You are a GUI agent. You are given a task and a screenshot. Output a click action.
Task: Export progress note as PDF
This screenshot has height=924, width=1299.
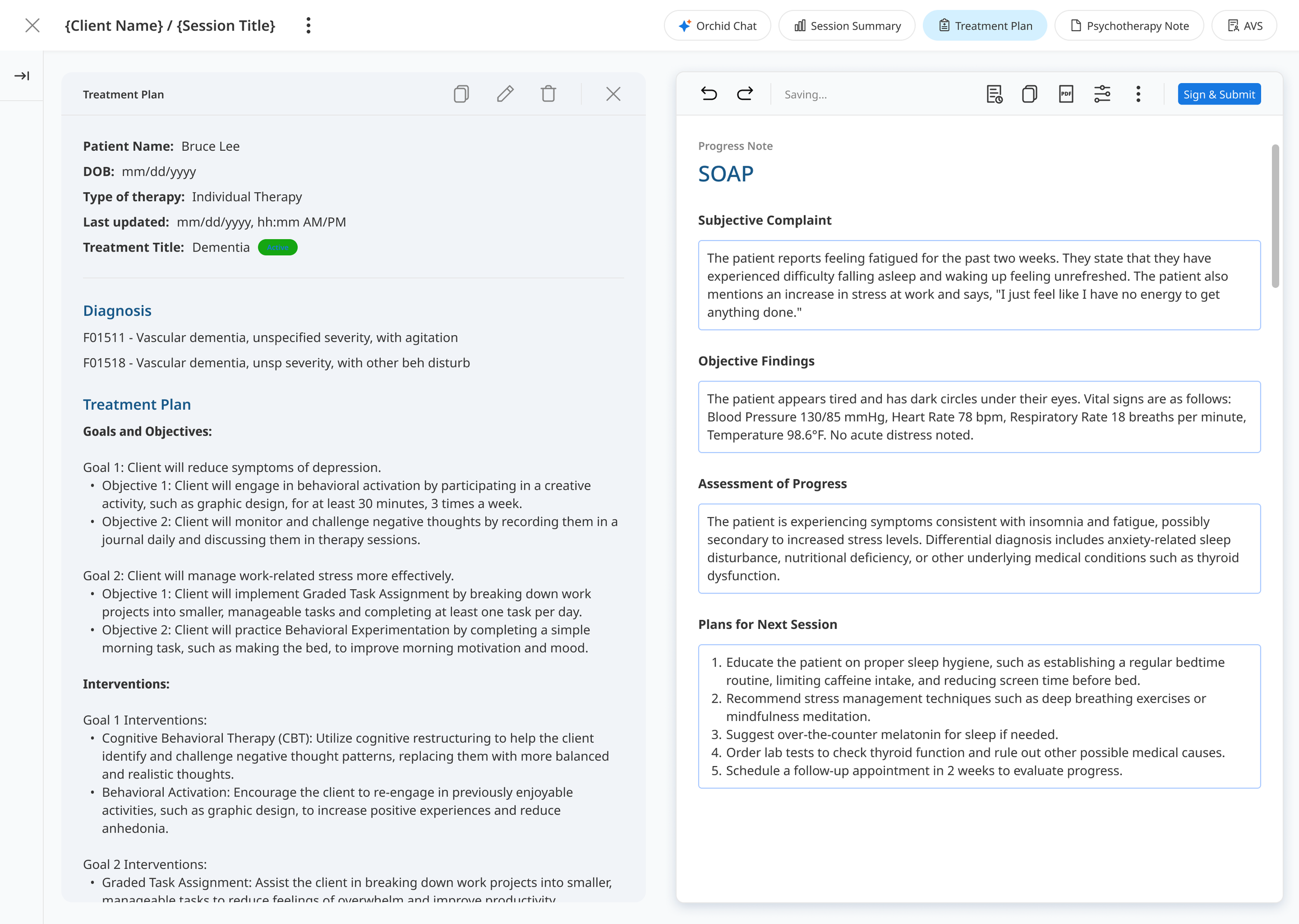click(1066, 94)
